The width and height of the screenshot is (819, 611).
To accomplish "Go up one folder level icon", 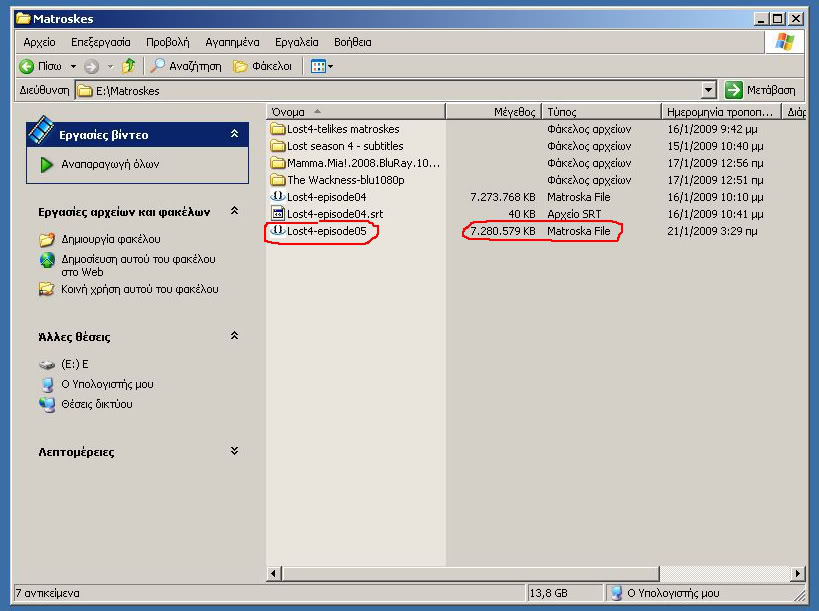I will [128, 66].
